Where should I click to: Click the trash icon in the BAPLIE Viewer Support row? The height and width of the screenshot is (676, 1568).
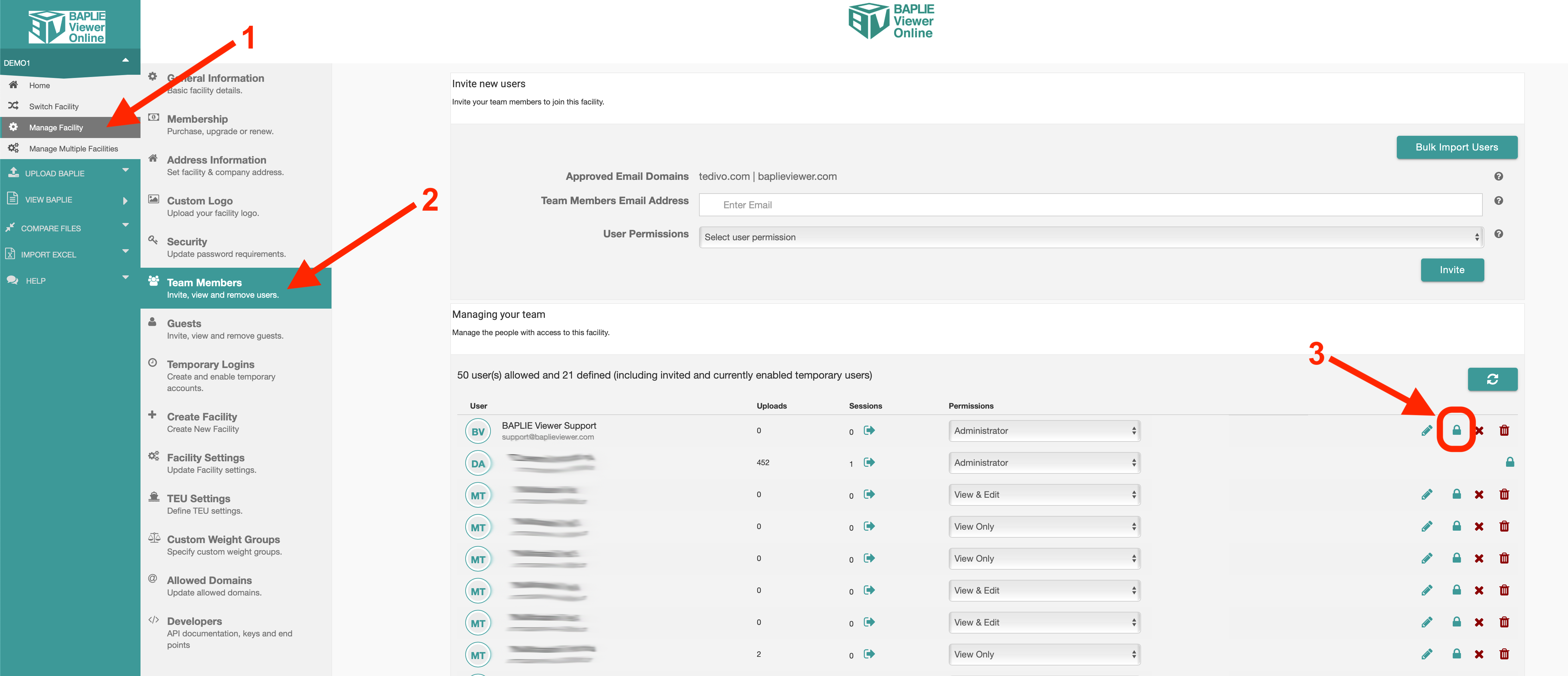1503,431
